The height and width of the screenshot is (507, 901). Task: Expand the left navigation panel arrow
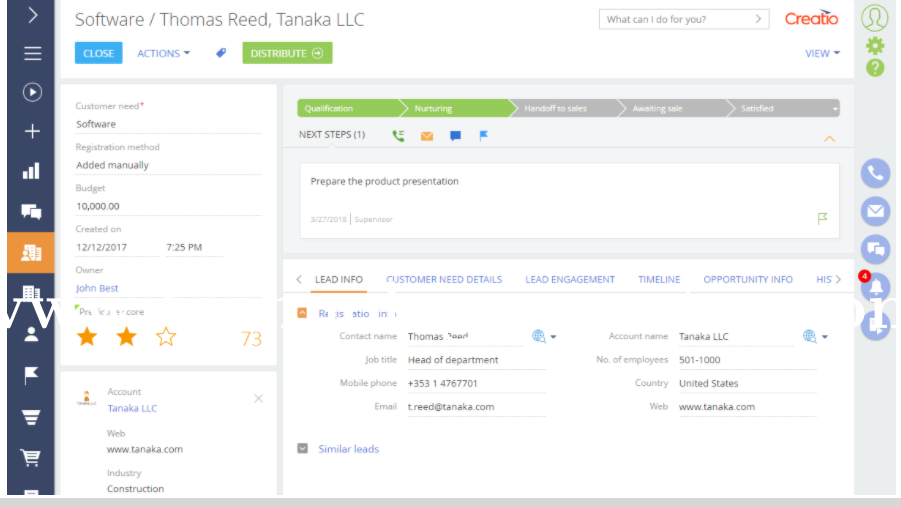pos(32,15)
